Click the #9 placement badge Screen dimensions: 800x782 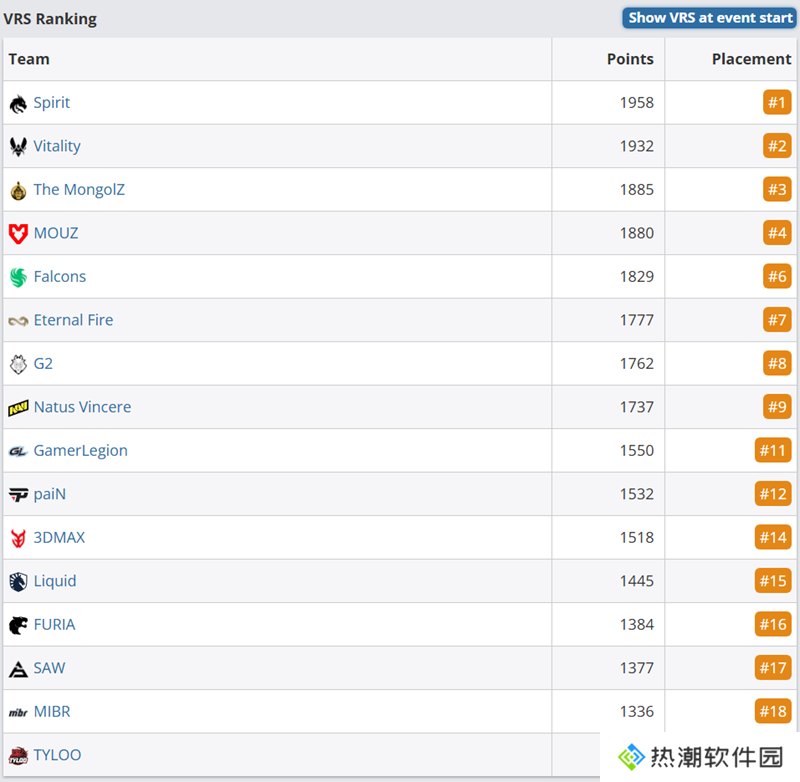tap(777, 407)
